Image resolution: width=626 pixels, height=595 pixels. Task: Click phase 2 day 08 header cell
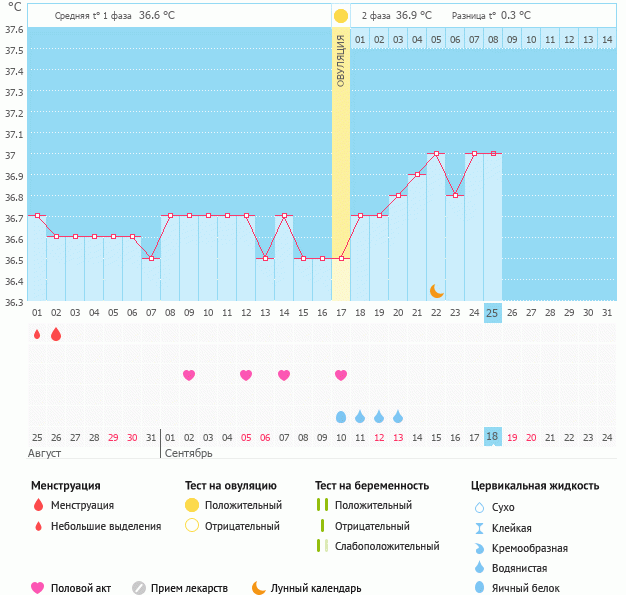[x=492, y=40]
